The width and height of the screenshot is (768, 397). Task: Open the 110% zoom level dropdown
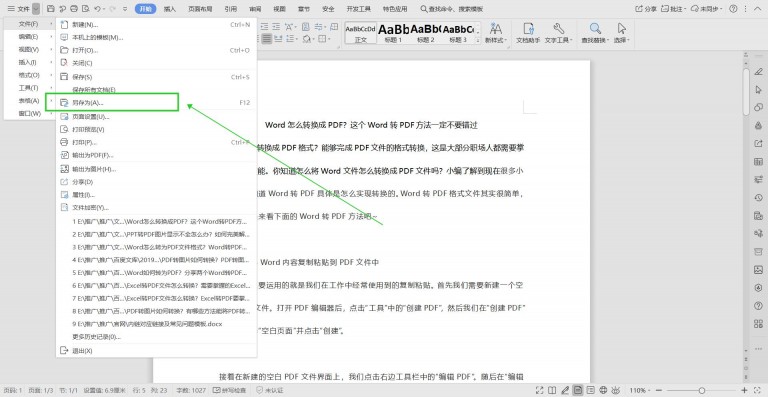[x=641, y=390]
